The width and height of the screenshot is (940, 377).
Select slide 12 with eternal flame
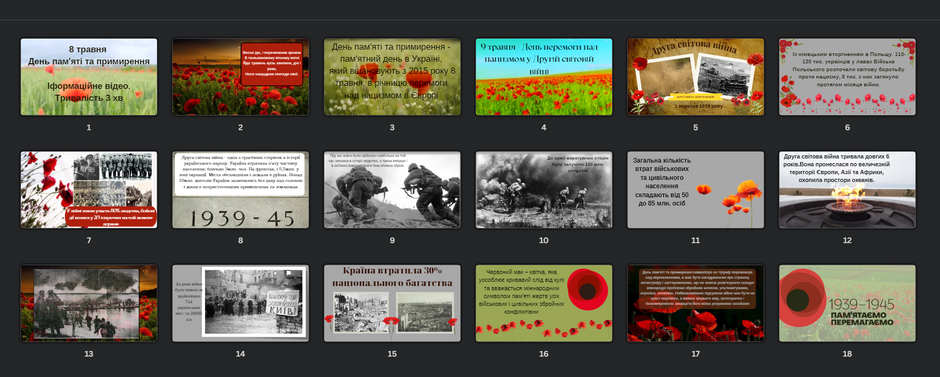(847, 190)
